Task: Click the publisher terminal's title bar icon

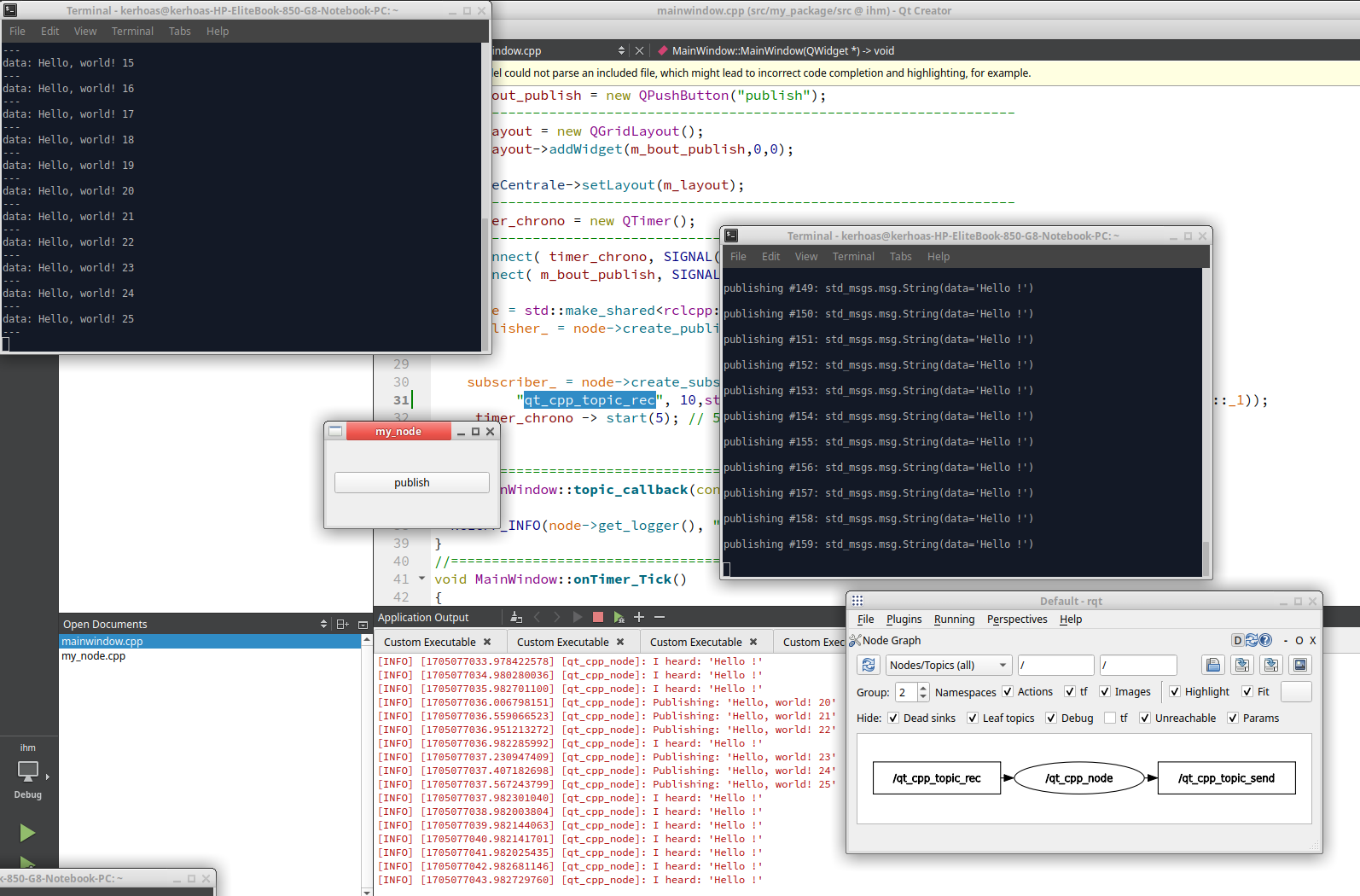Action: tap(731, 236)
